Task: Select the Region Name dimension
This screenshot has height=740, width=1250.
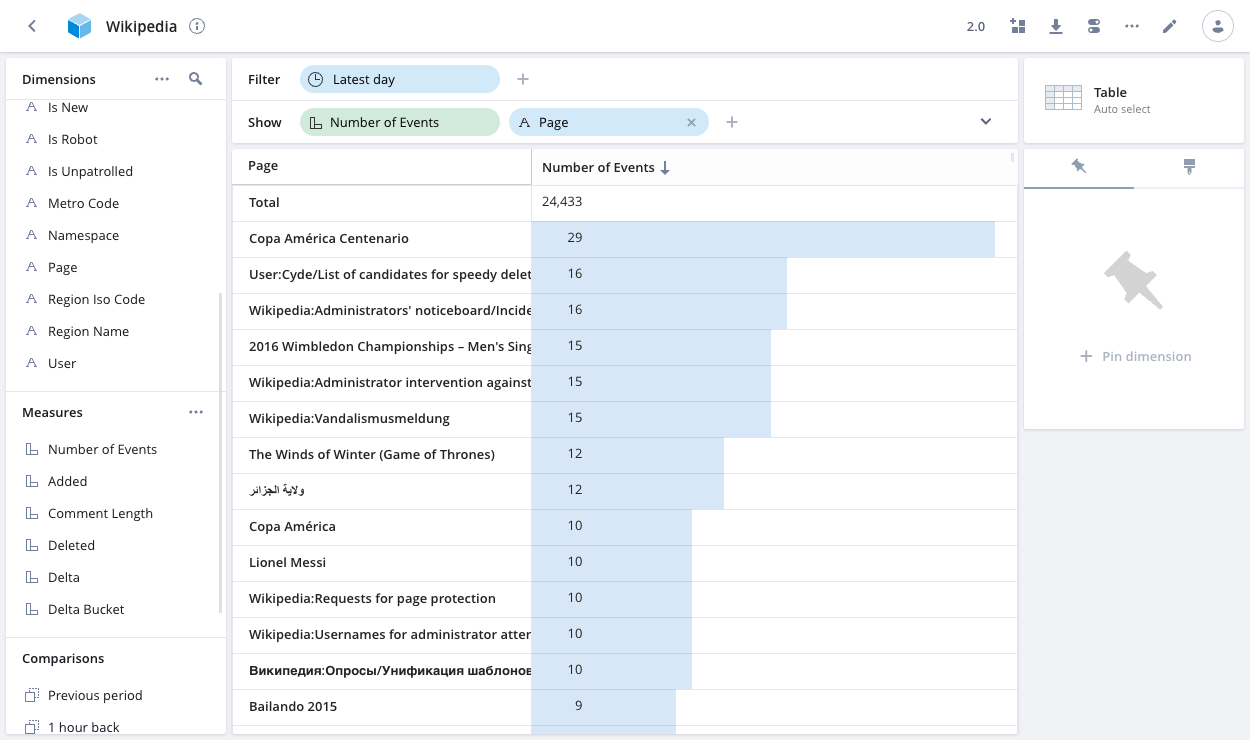Action: pos(116,331)
